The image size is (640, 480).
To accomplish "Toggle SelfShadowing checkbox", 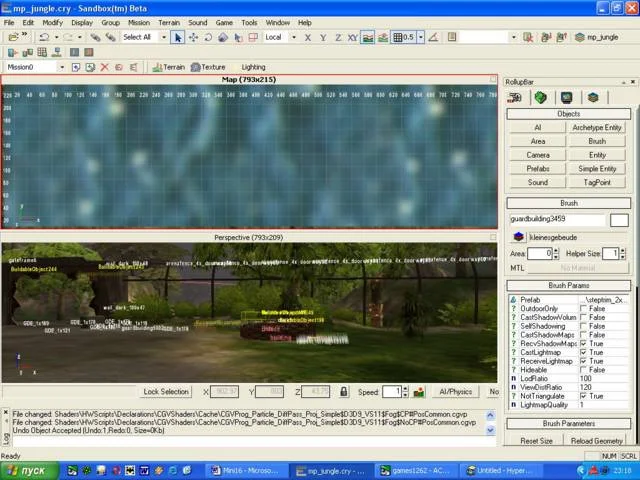I will pos(584,326).
